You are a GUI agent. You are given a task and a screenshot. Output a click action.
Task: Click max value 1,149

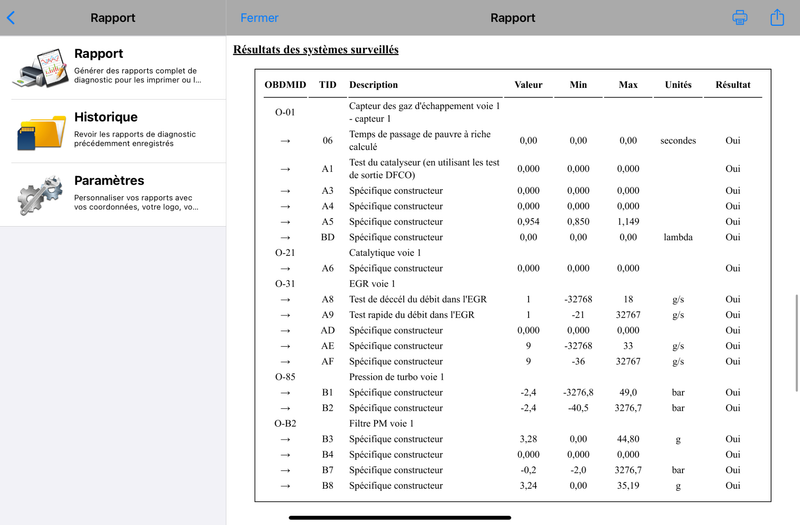coord(628,221)
